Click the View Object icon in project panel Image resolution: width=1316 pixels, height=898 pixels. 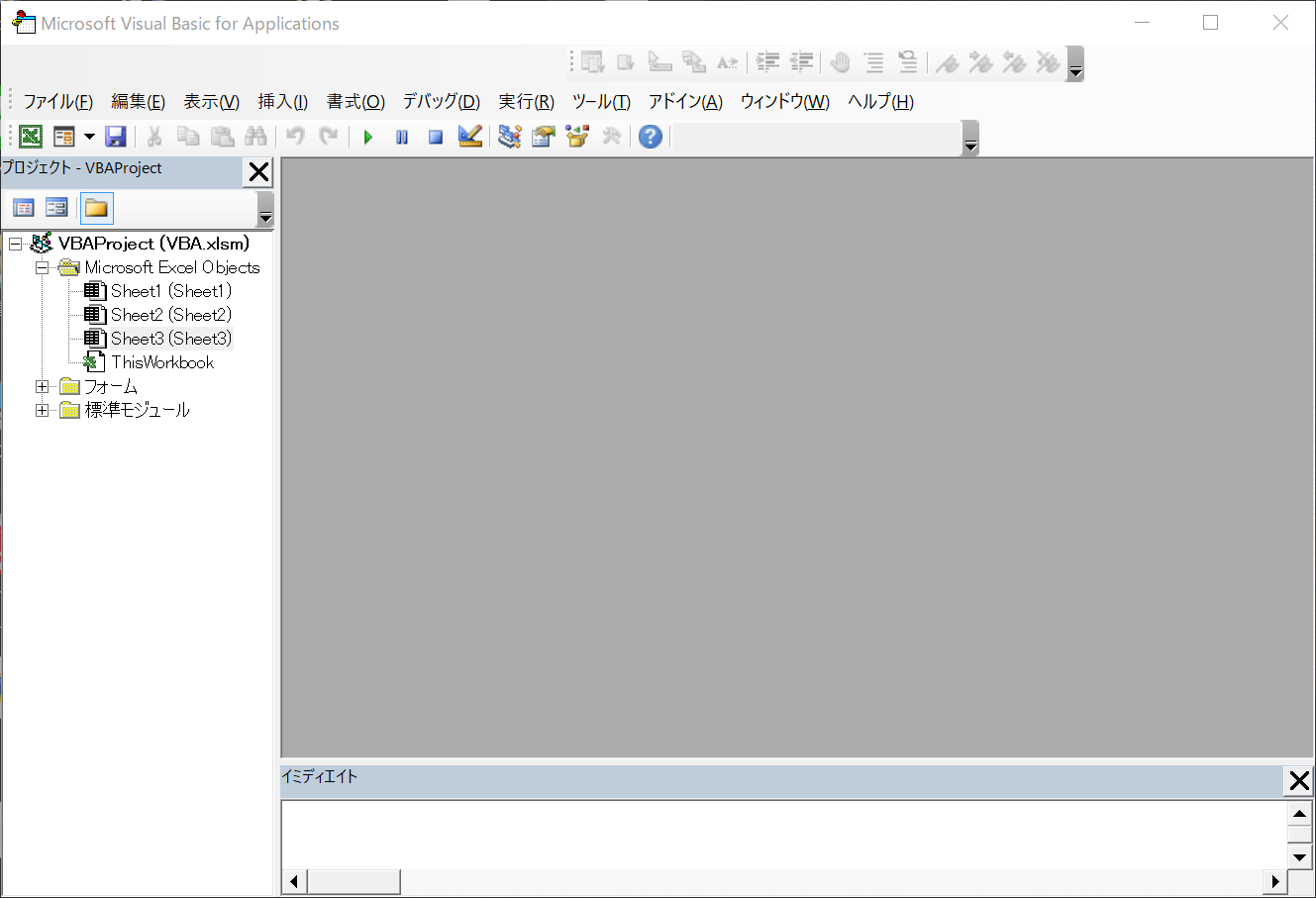click(x=57, y=208)
